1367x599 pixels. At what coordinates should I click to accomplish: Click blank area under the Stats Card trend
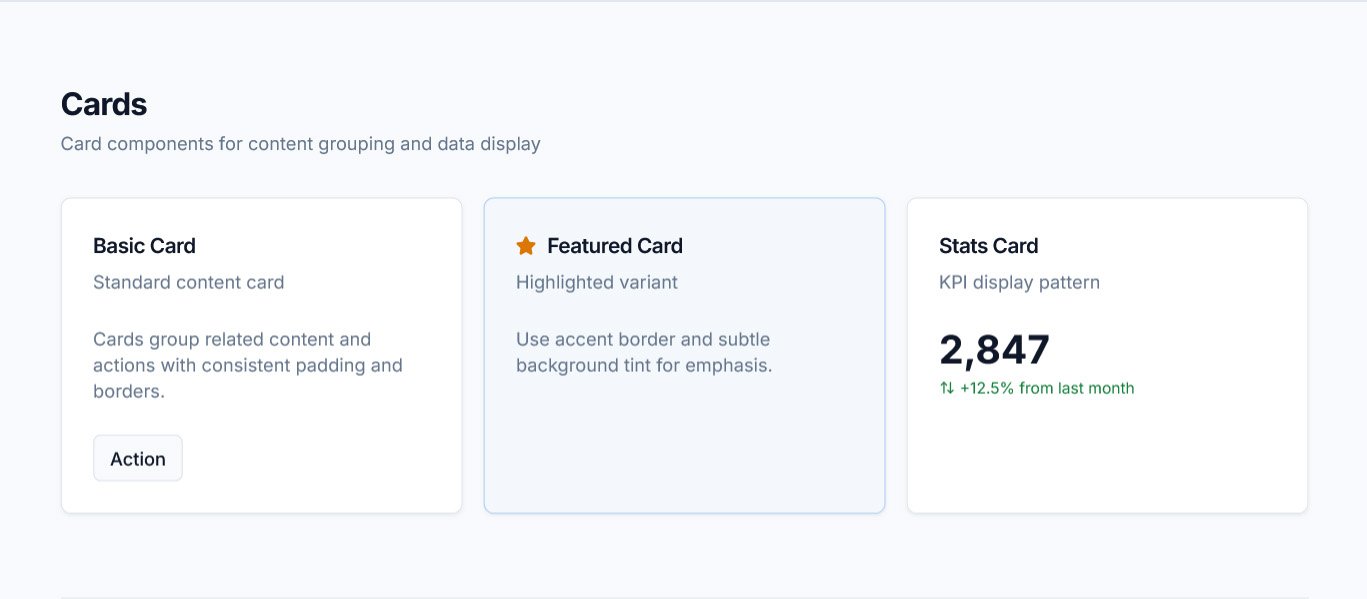click(1107, 455)
